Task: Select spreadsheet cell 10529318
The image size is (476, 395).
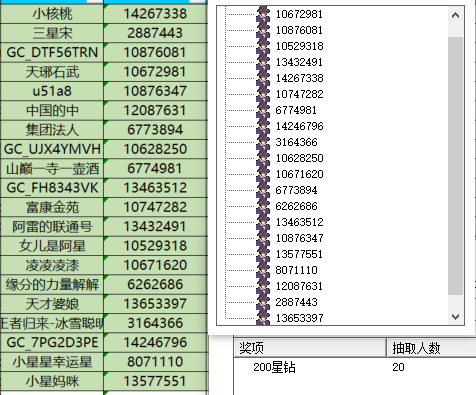Action: point(155,246)
